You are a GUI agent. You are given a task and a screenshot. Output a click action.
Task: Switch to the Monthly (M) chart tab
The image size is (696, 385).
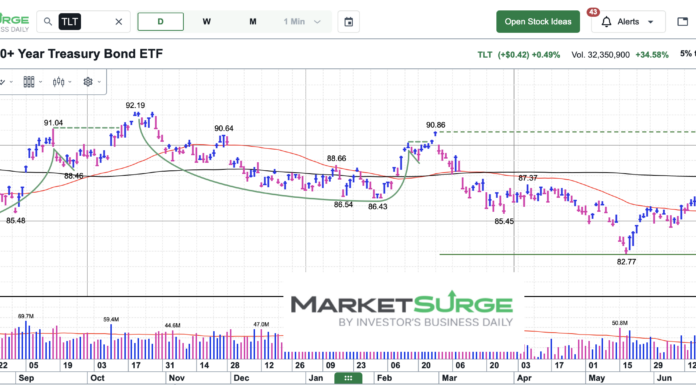tap(253, 22)
